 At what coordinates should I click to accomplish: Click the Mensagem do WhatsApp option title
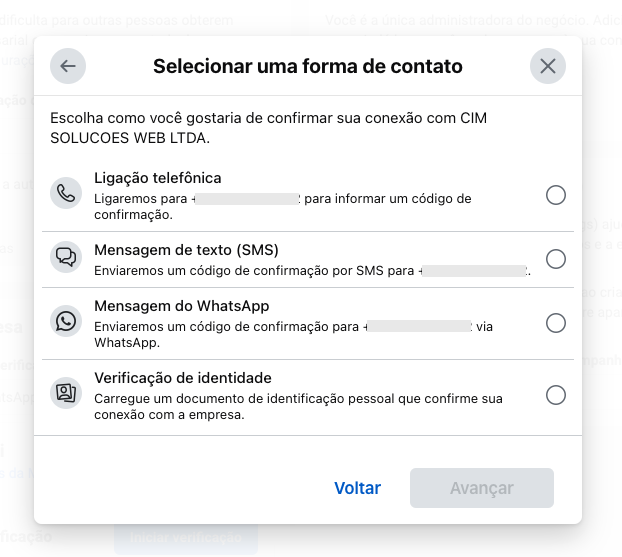pyautogui.click(x=181, y=306)
